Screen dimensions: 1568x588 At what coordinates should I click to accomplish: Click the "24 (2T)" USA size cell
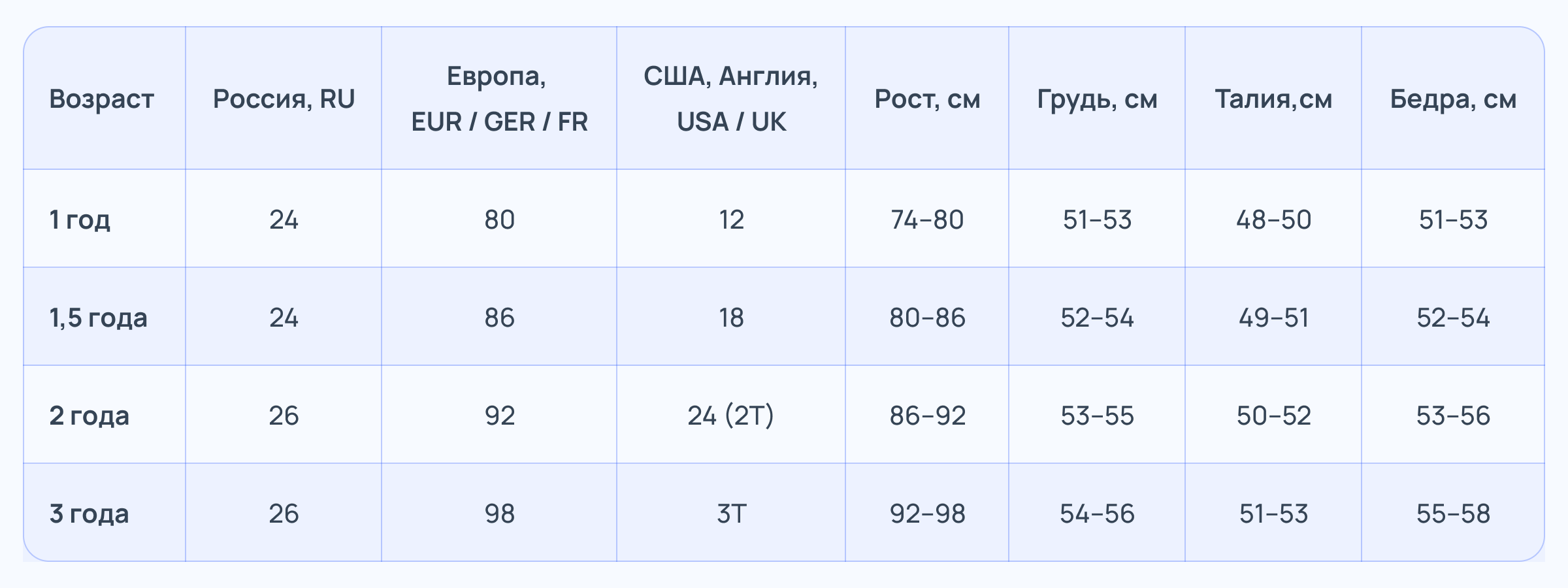tap(731, 416)
